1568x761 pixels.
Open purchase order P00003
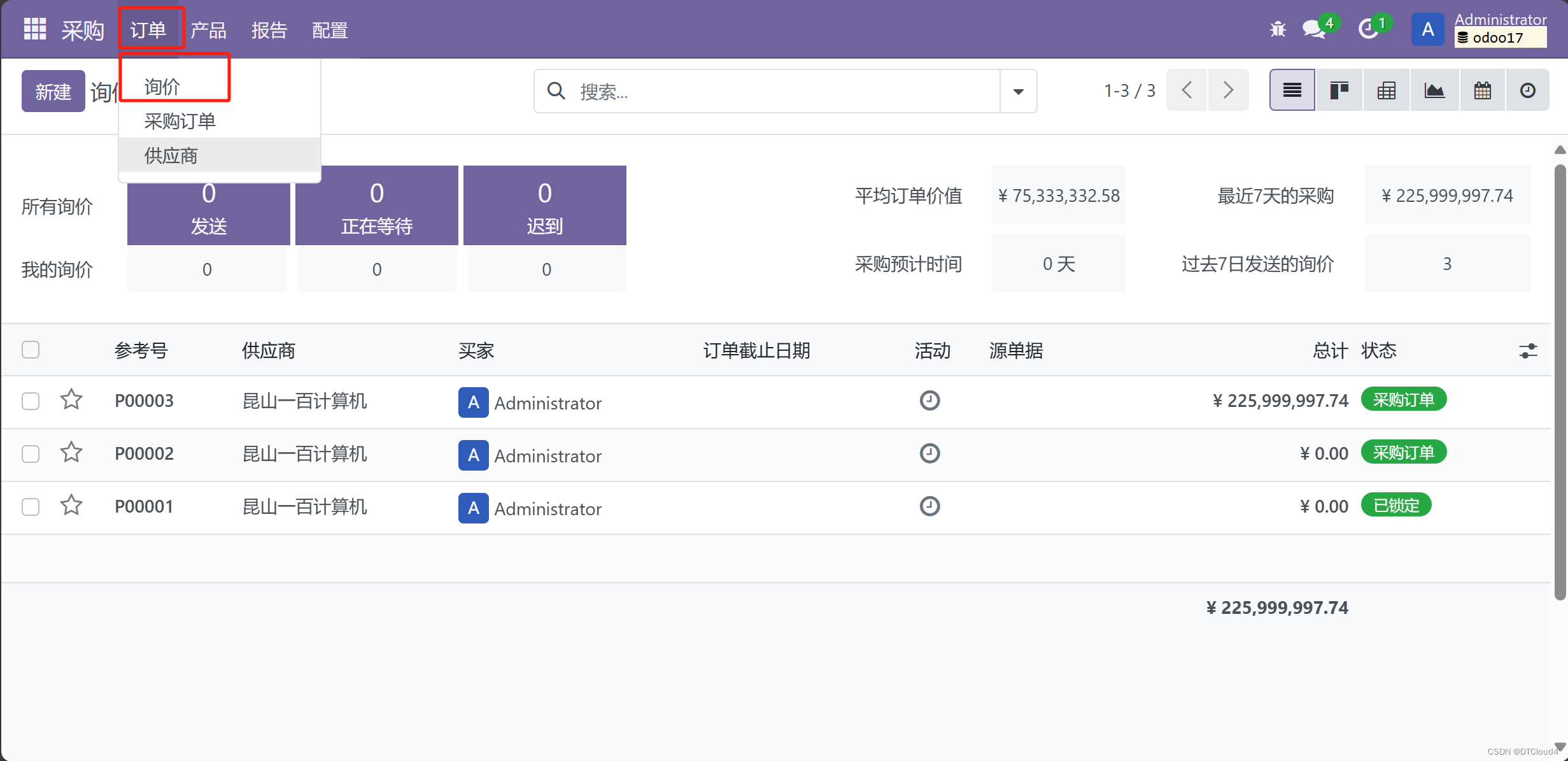144,401
